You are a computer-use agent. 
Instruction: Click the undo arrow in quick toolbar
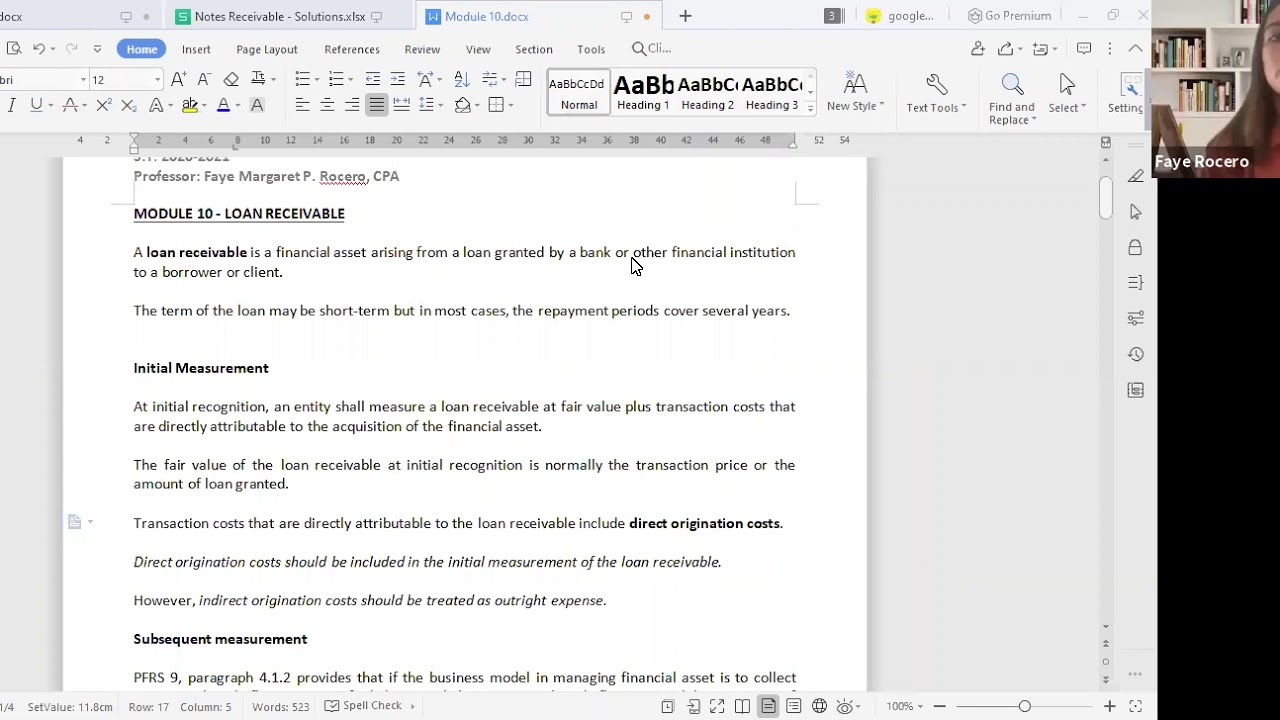(38, 48)
